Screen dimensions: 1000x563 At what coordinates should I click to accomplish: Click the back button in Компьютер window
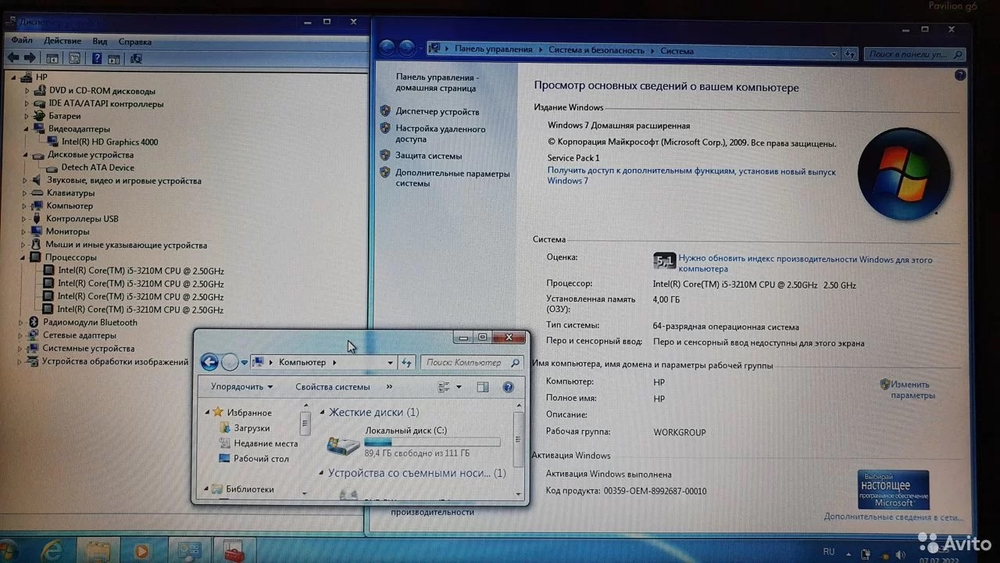(x=209, y=362)
